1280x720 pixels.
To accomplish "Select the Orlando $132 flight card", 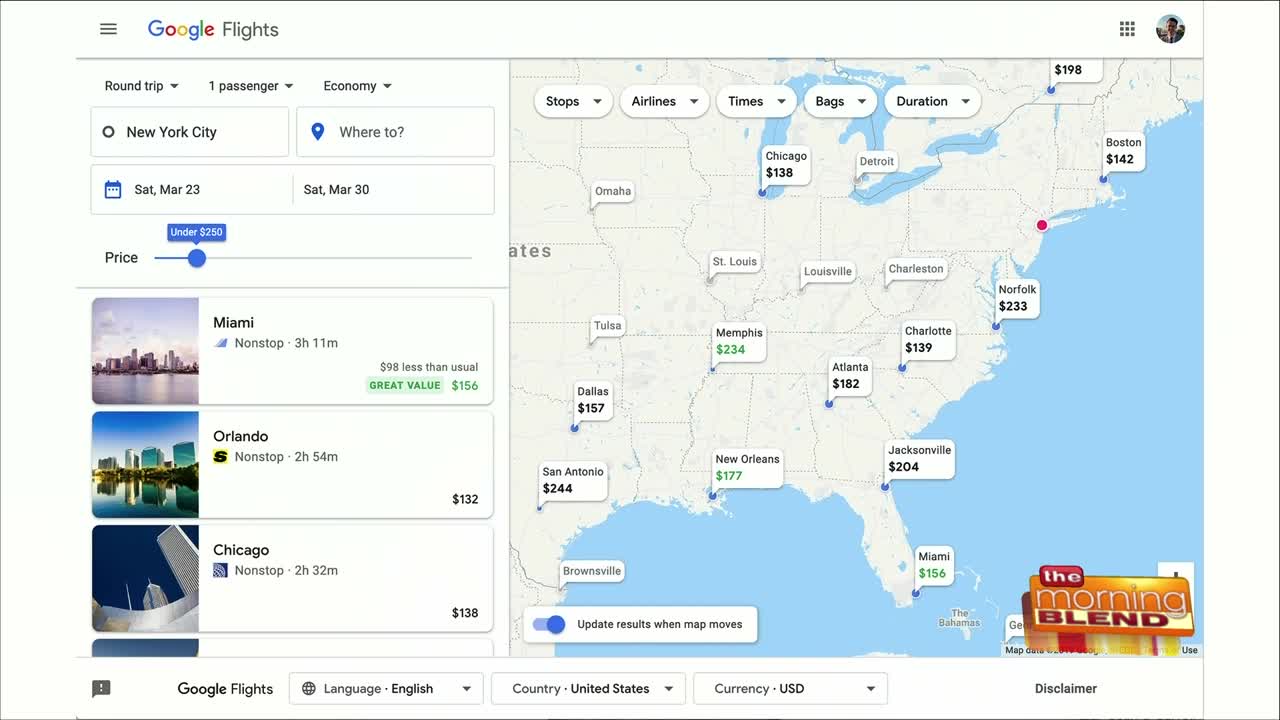I will pos(292,465).
